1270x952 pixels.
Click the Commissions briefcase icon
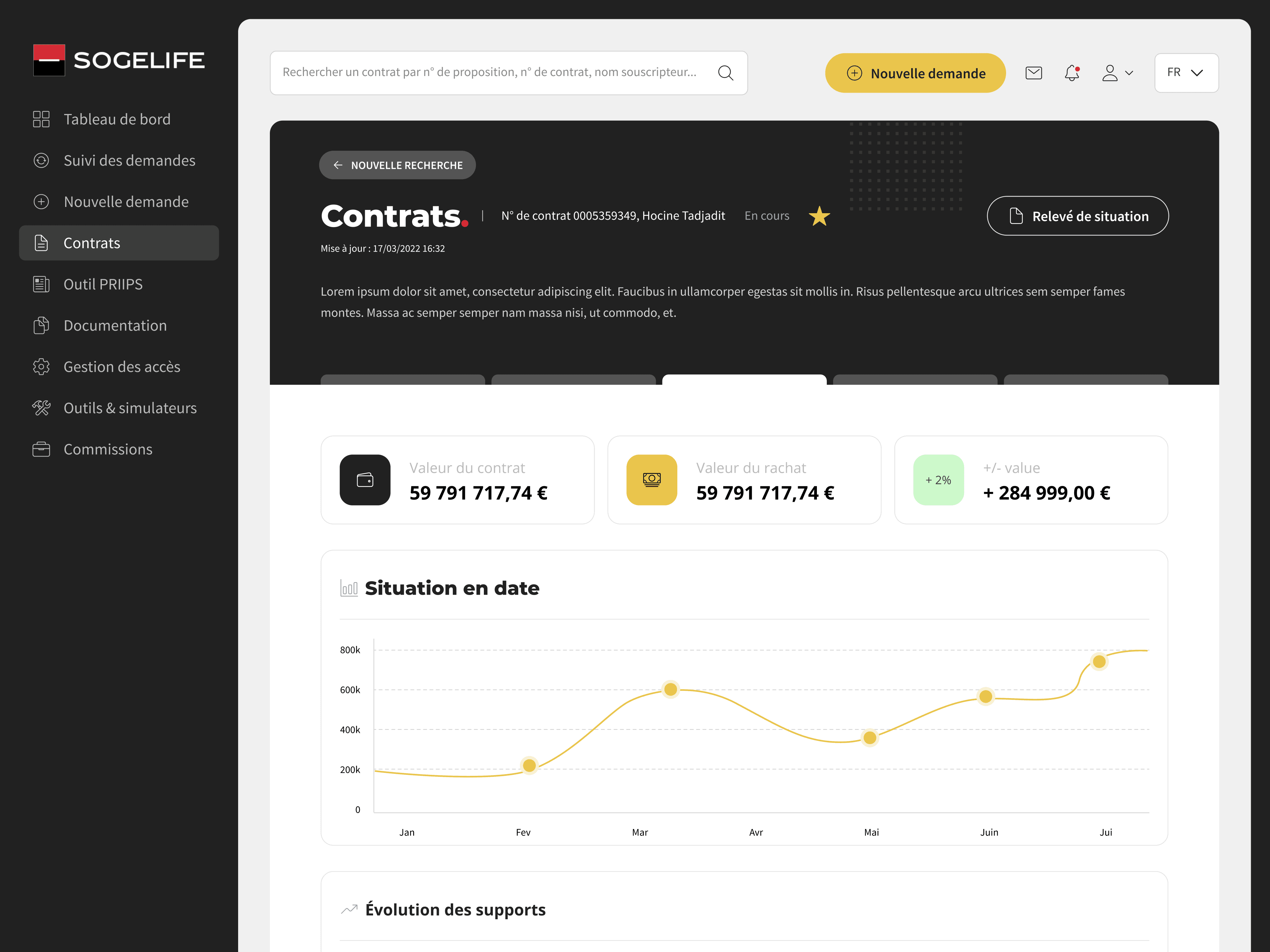click(x=41, y=449)
